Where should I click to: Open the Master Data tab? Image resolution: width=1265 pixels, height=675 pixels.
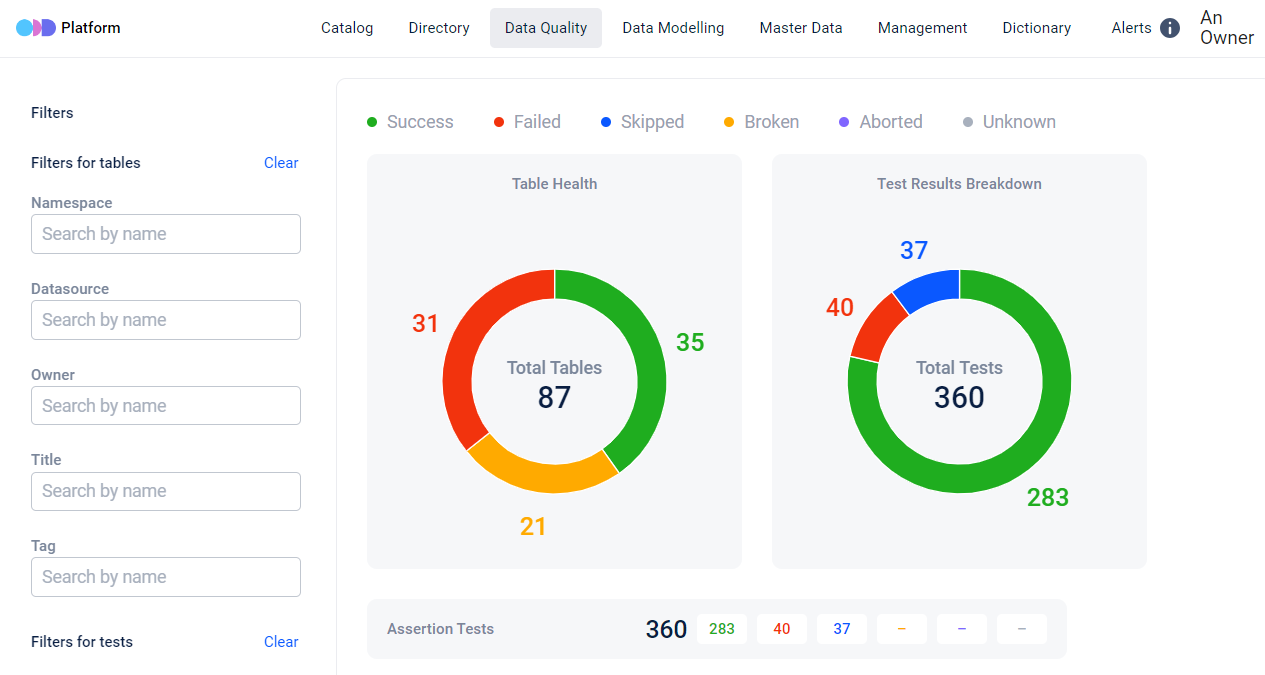click(x=801, y=28)
